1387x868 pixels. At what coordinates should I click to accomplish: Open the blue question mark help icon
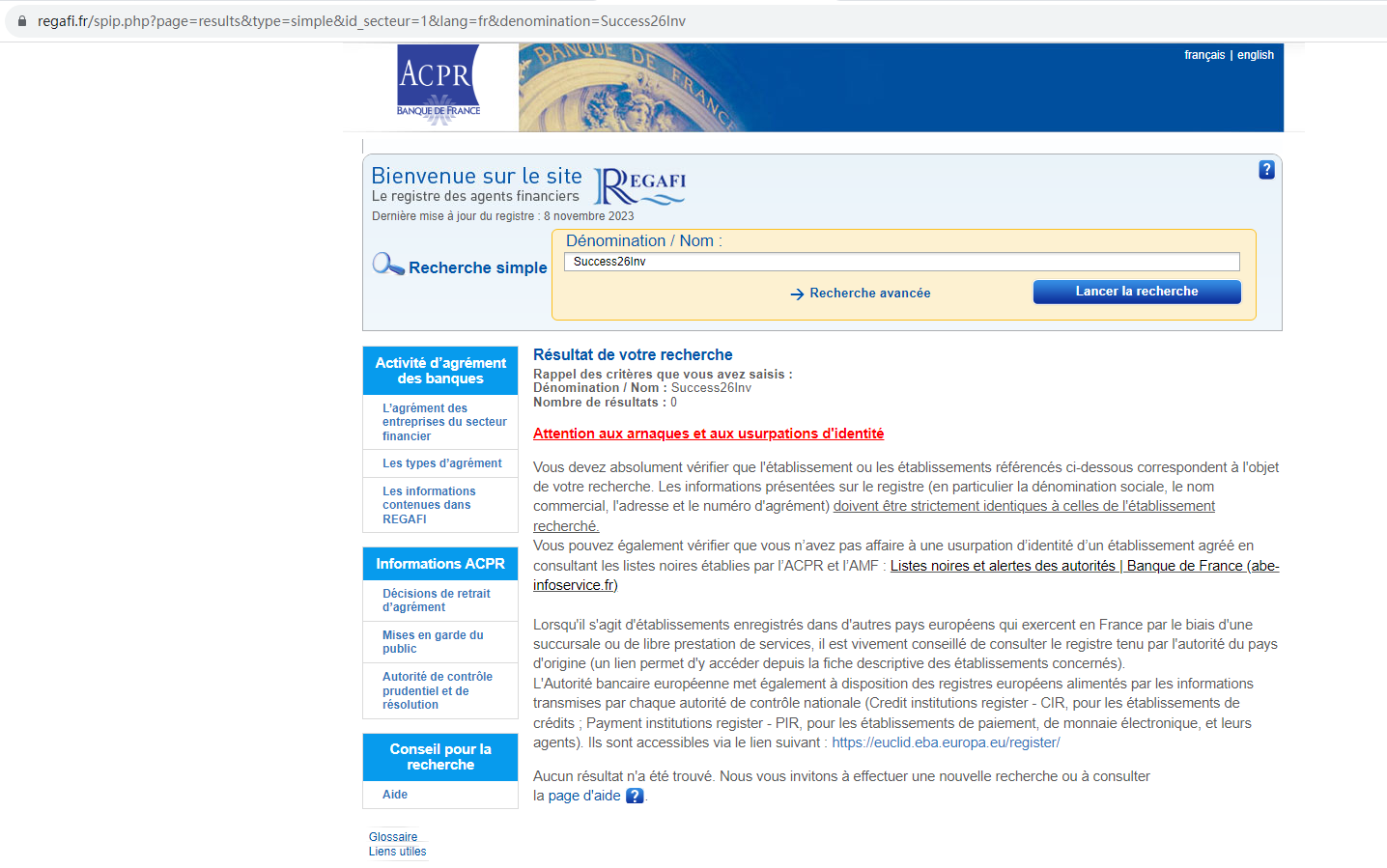pyautogui.click(x=1266, y=170)
